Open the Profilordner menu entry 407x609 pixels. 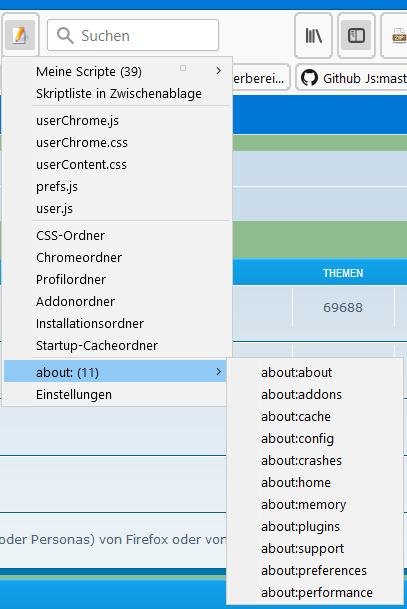(x=71, y=280)
